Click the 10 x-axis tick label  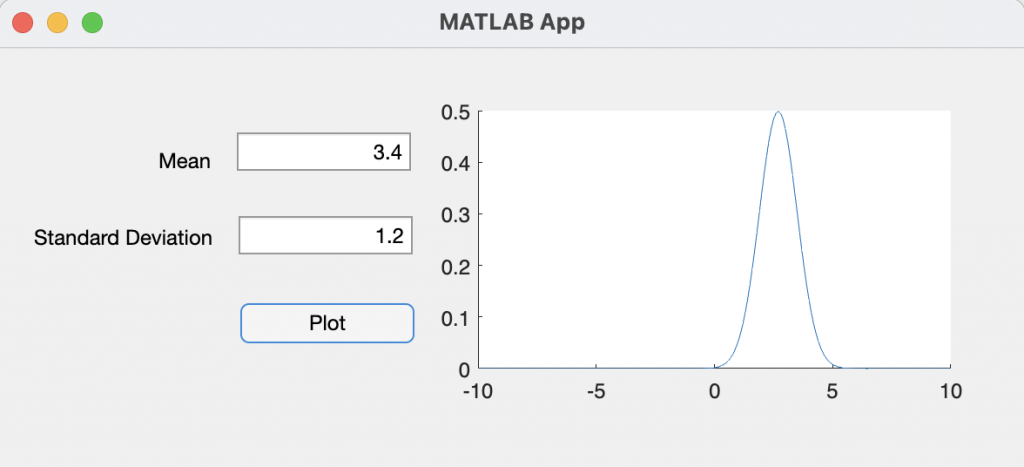pyautogui.click(x=950, y=390)
